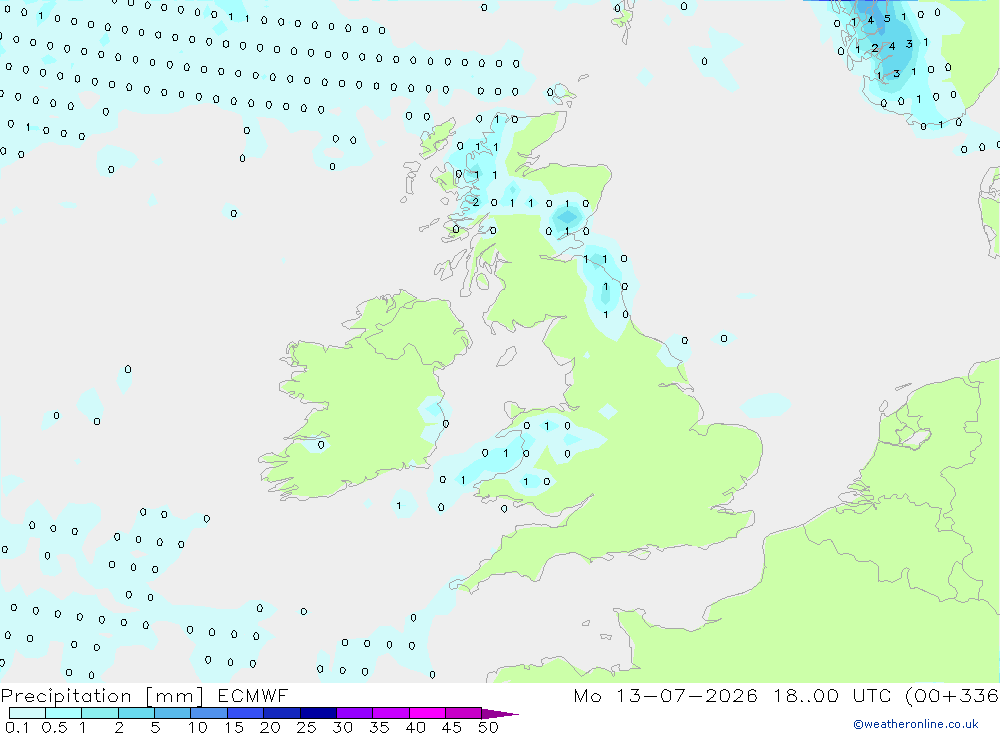Click the blue 15–20 legend swatch
The image size is (1000, 733).
coord(246,713)
